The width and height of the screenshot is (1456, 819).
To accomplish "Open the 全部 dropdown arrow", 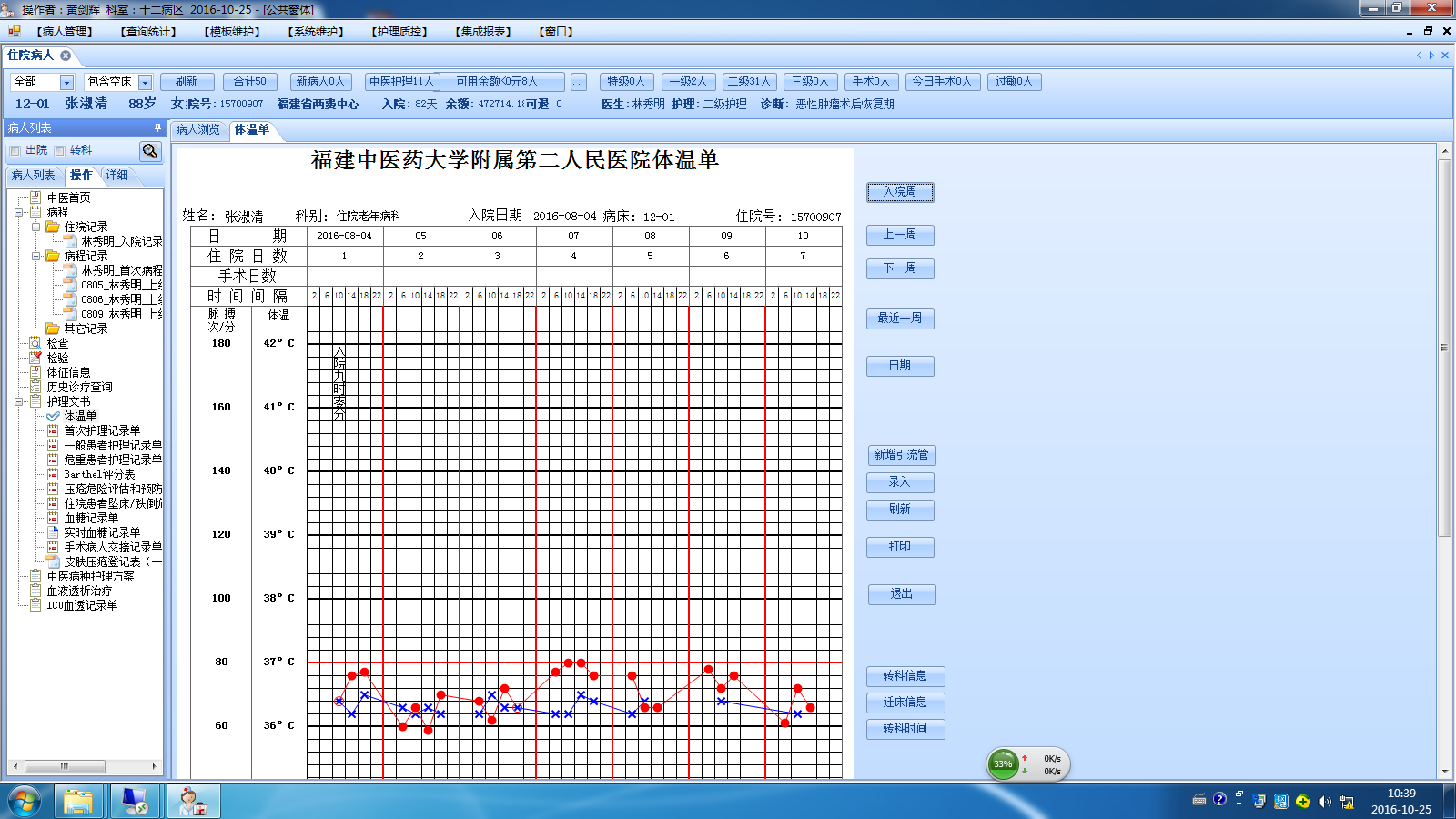I will tap(66, 82).
